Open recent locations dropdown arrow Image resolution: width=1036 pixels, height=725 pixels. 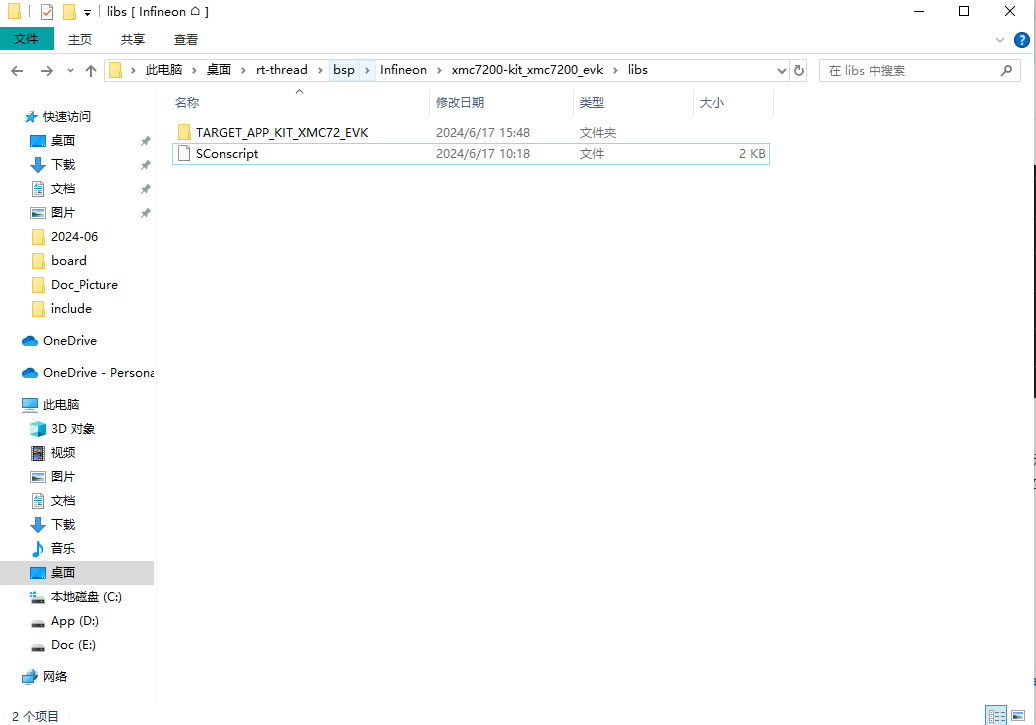click(70, 71)
